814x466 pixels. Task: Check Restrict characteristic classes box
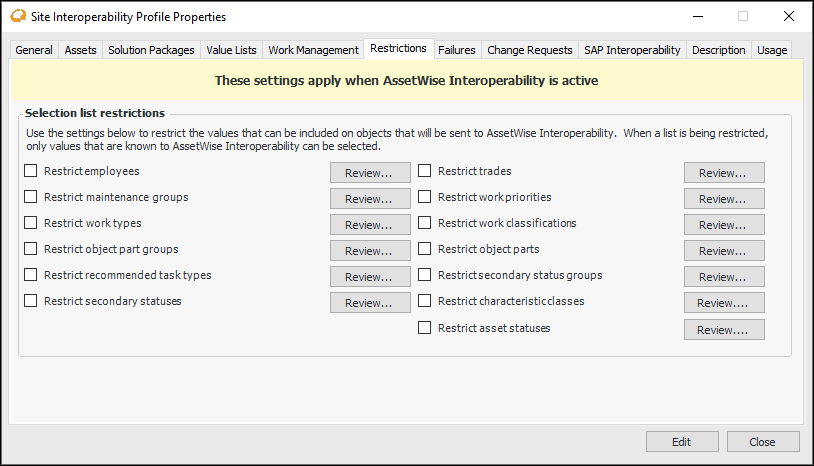pyautogui.click(x=425, y=301)
